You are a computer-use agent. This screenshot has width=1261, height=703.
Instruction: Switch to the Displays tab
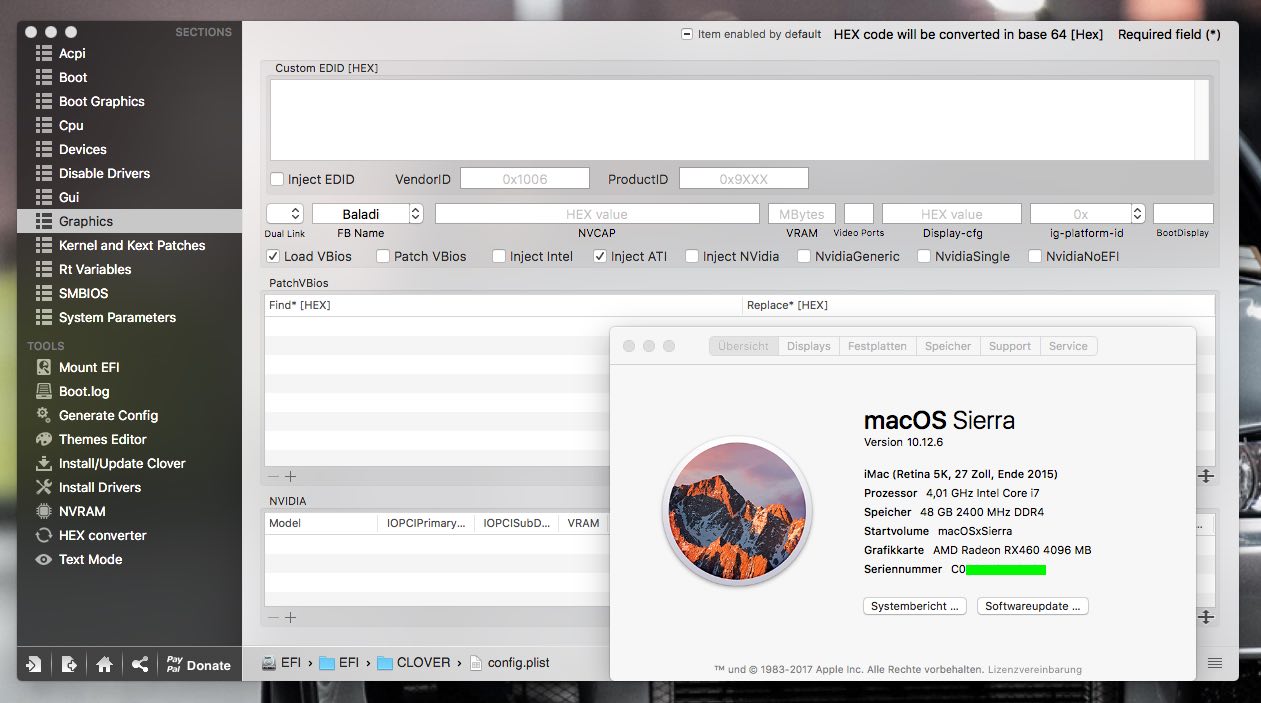[x=808, y=346]
